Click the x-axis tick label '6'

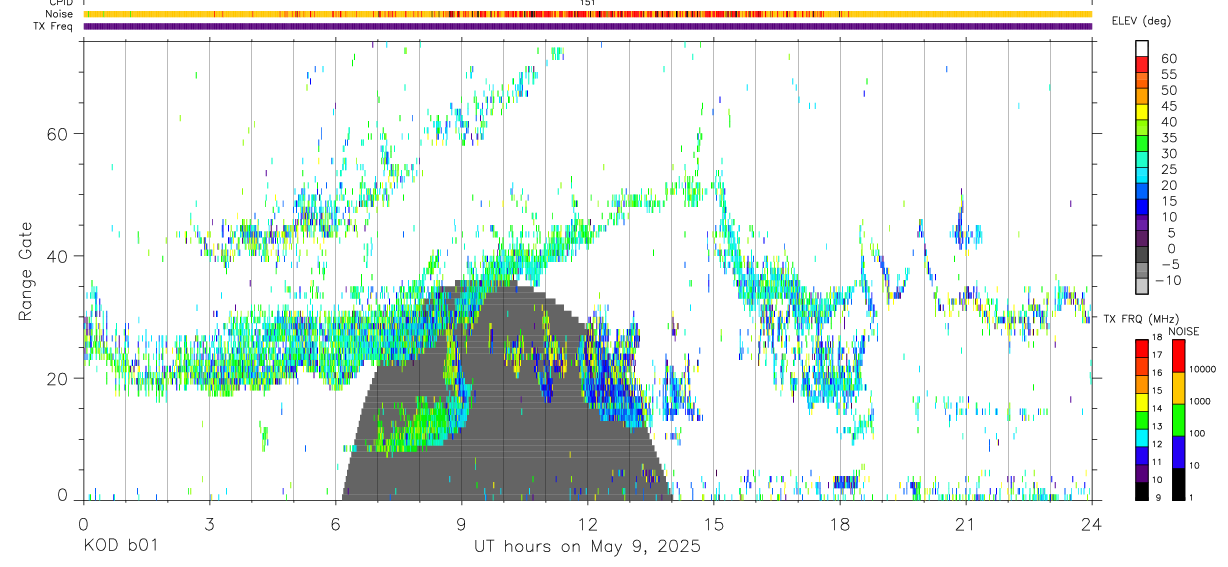point(335,525)
